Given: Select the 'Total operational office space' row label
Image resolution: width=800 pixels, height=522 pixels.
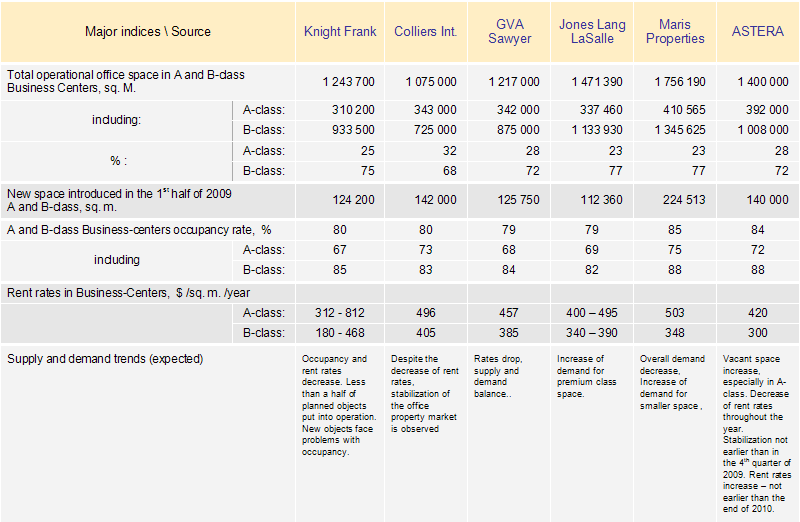Looking at the screenshot, I should coord(126,81).
